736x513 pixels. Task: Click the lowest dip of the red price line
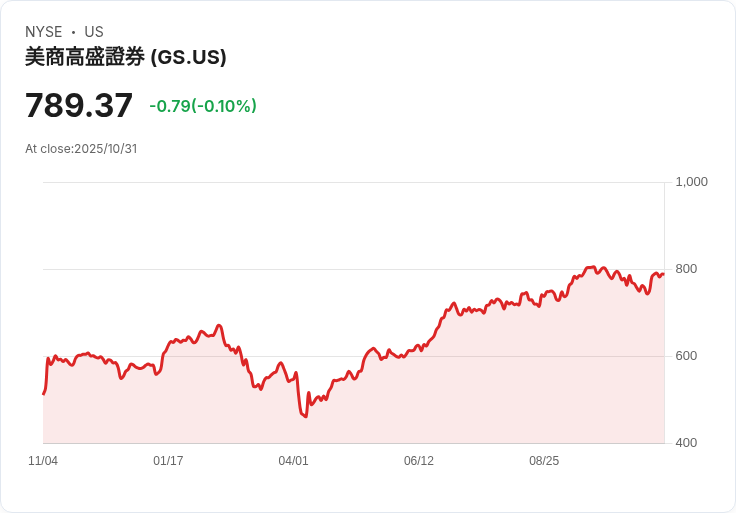click(305, 416)
